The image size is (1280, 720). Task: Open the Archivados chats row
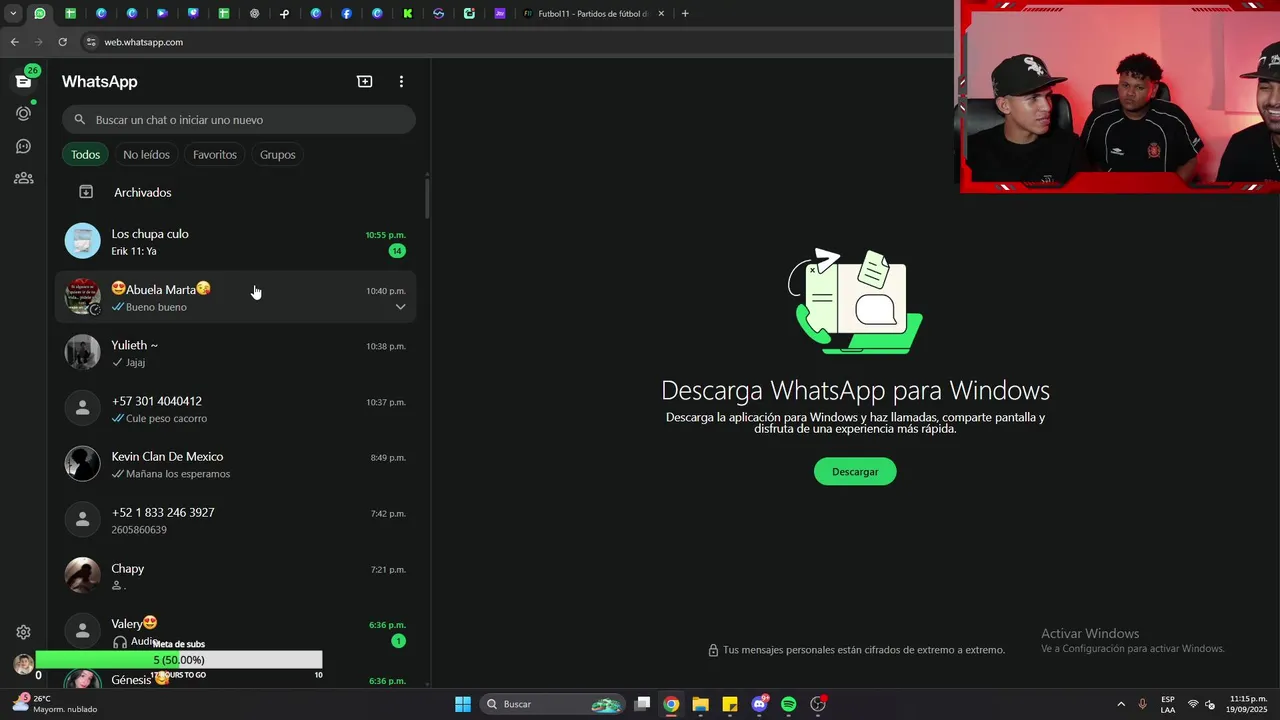point(235,192)
